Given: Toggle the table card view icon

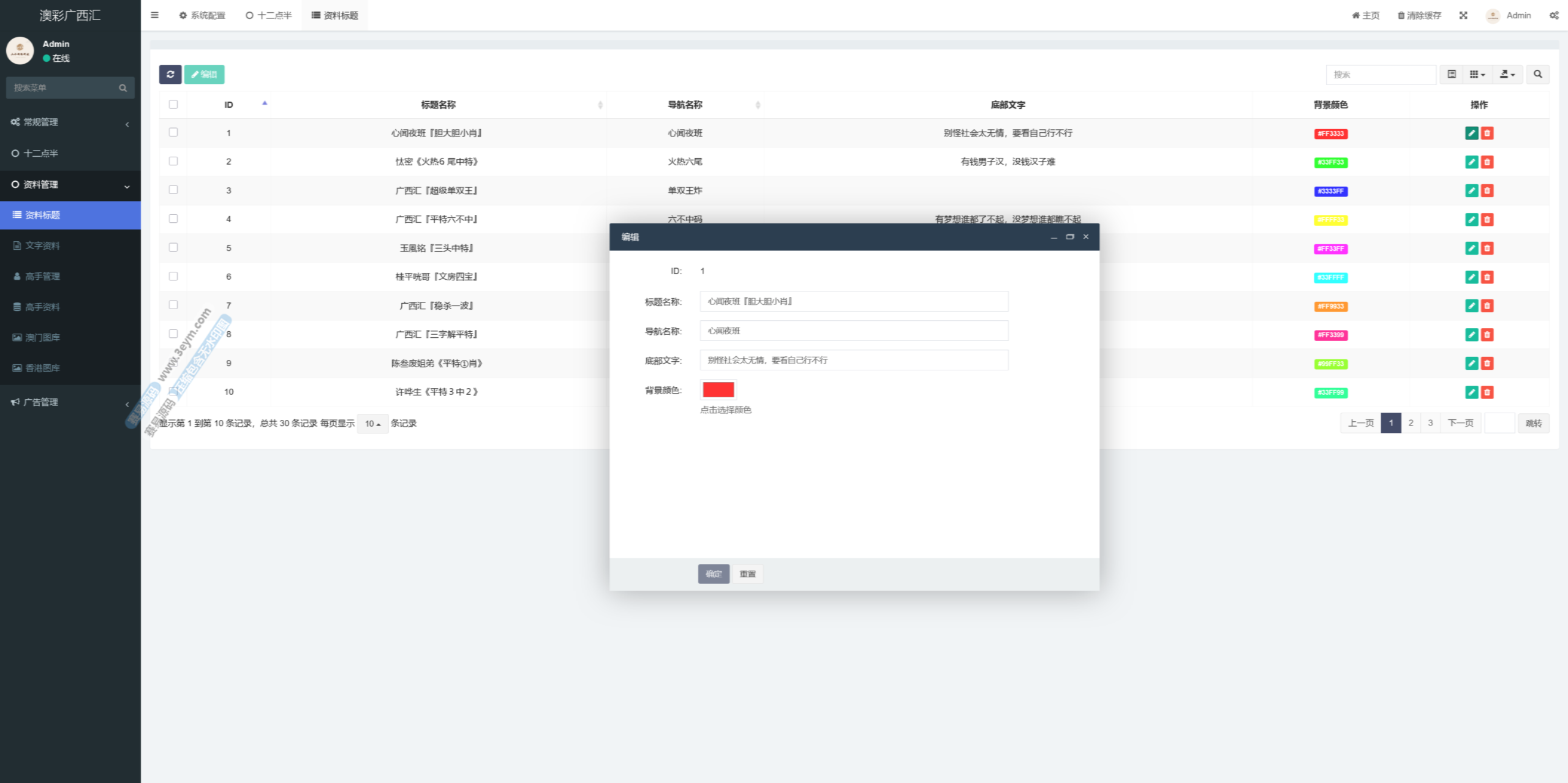Looking at the screenshot, I should click(1452, 74).
